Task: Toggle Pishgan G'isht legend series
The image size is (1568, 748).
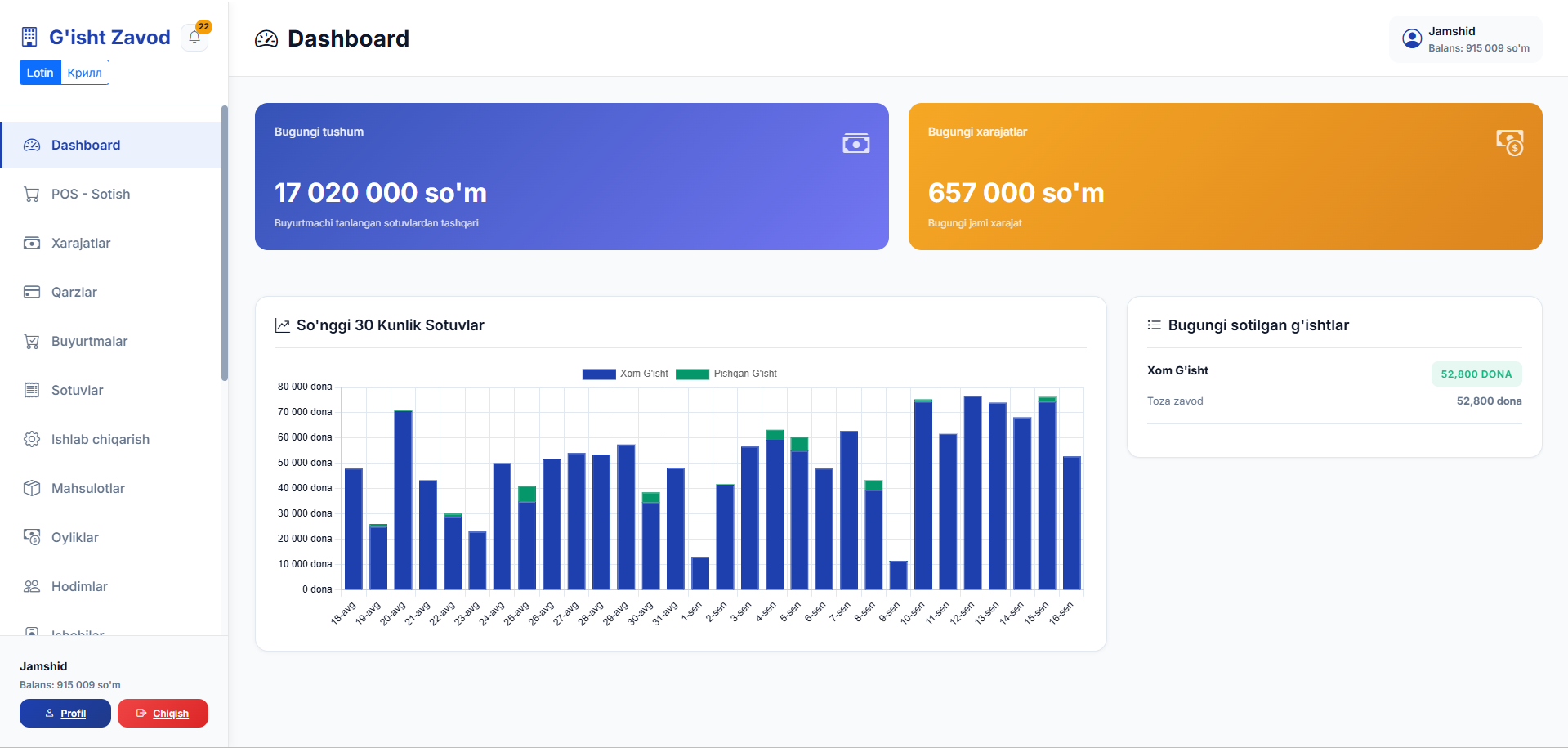Action: tap(726, 374)
